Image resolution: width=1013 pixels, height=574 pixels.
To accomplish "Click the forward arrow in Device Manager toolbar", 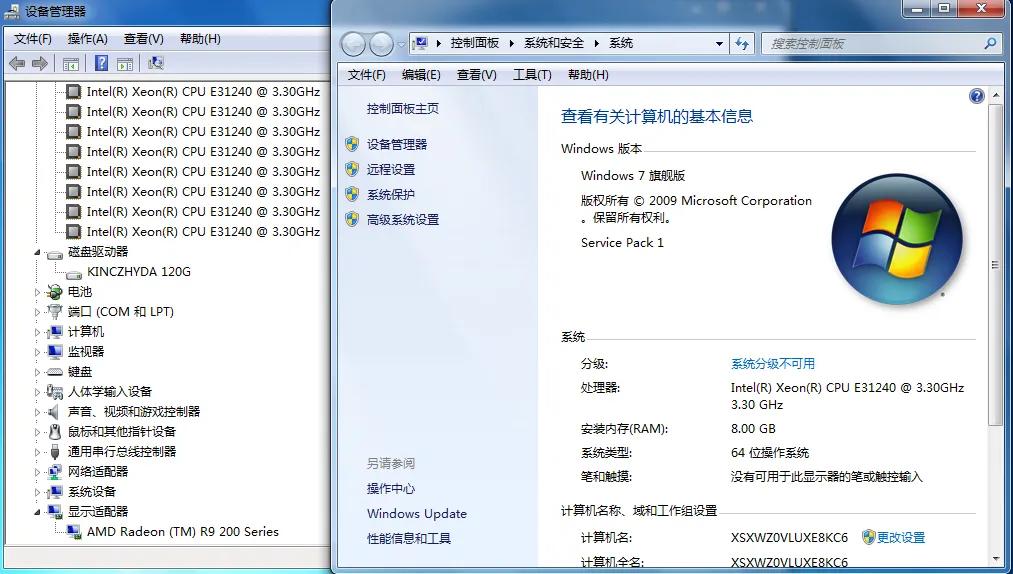I will (40, 63).
